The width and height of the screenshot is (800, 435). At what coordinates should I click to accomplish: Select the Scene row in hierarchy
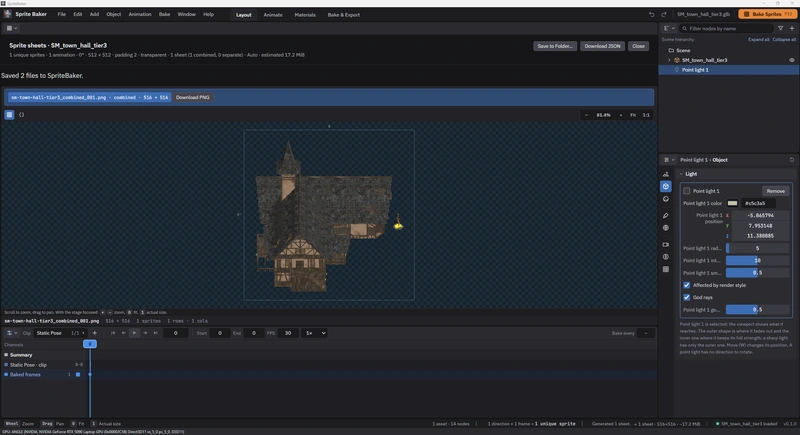tap(729, 50)
